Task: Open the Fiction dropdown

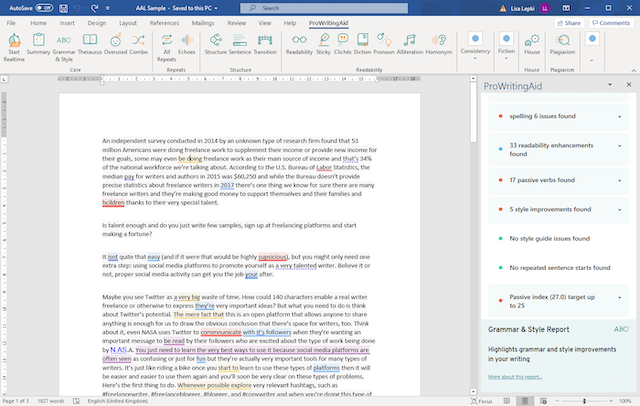Action: 506,46
